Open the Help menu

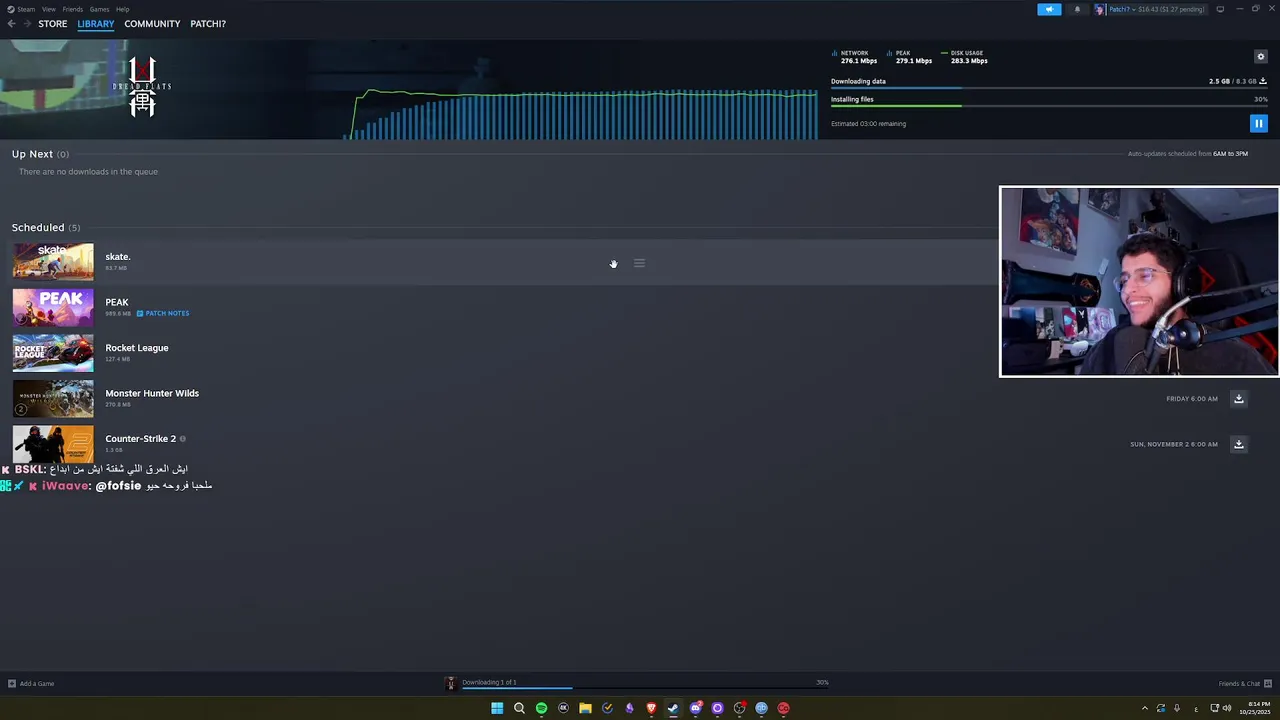(122, 9)
